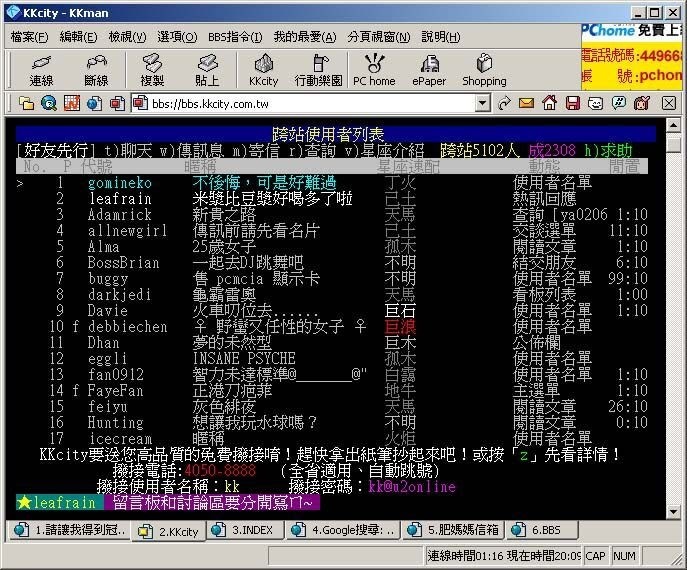Click the red floppy disk save icon
The width and height of the screenshot is (687, 570).
tap(573, 103)
